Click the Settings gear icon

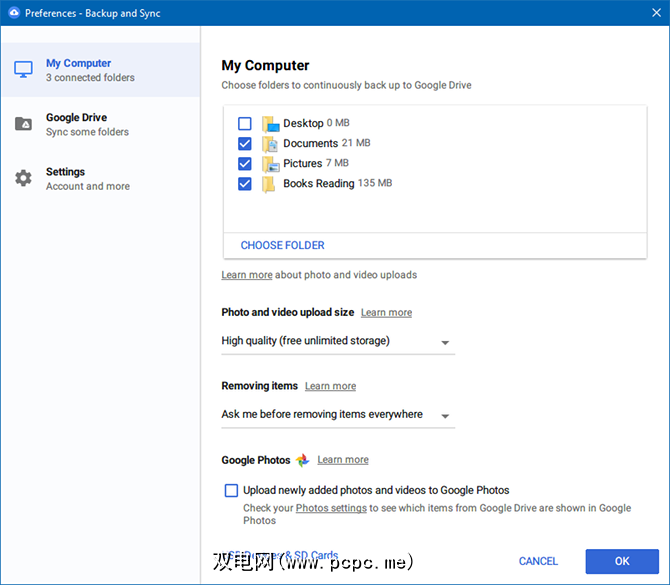(23, 178)
